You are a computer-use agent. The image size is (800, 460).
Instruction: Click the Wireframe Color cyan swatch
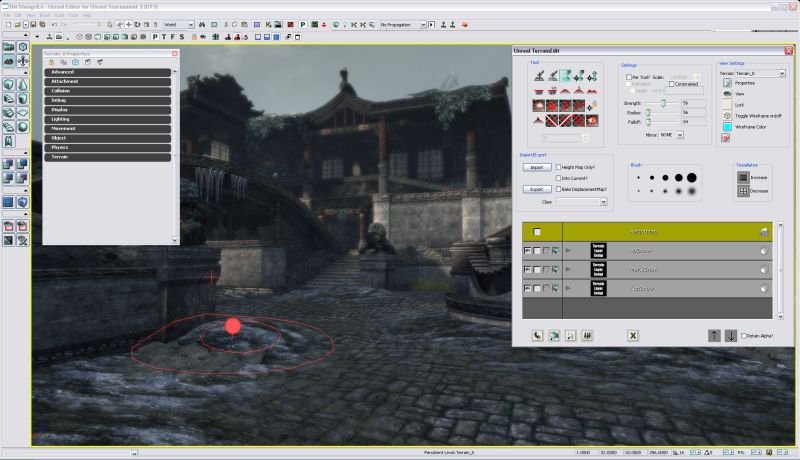[727, 127]
